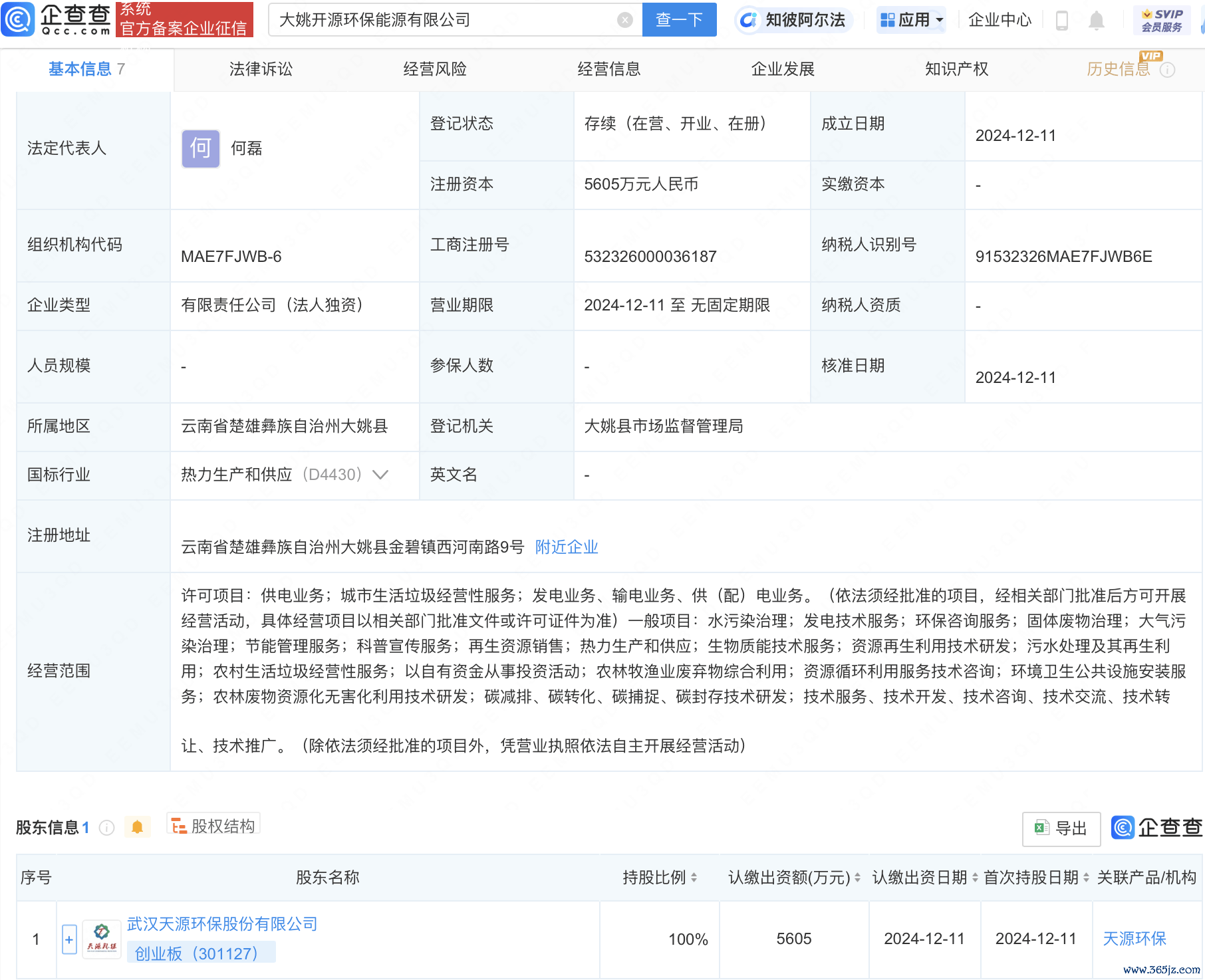Open 武汉天源环保股份有限公司 shareholder link
Screen dimensions: 1205x980
pyautogui.click(x=222, y=924)
